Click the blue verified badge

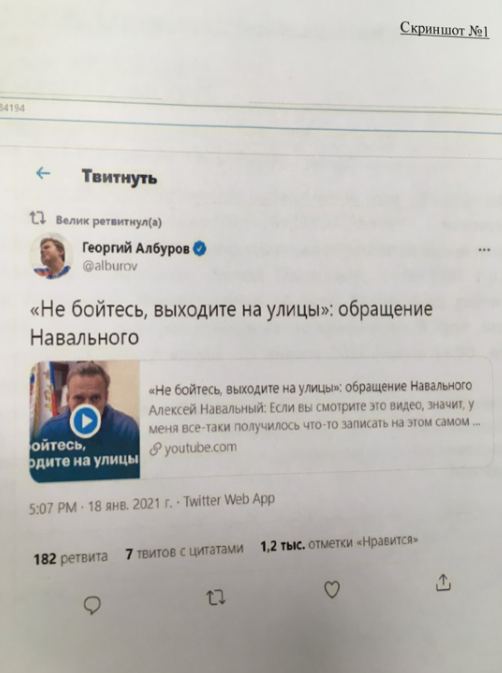coord(200,249)
